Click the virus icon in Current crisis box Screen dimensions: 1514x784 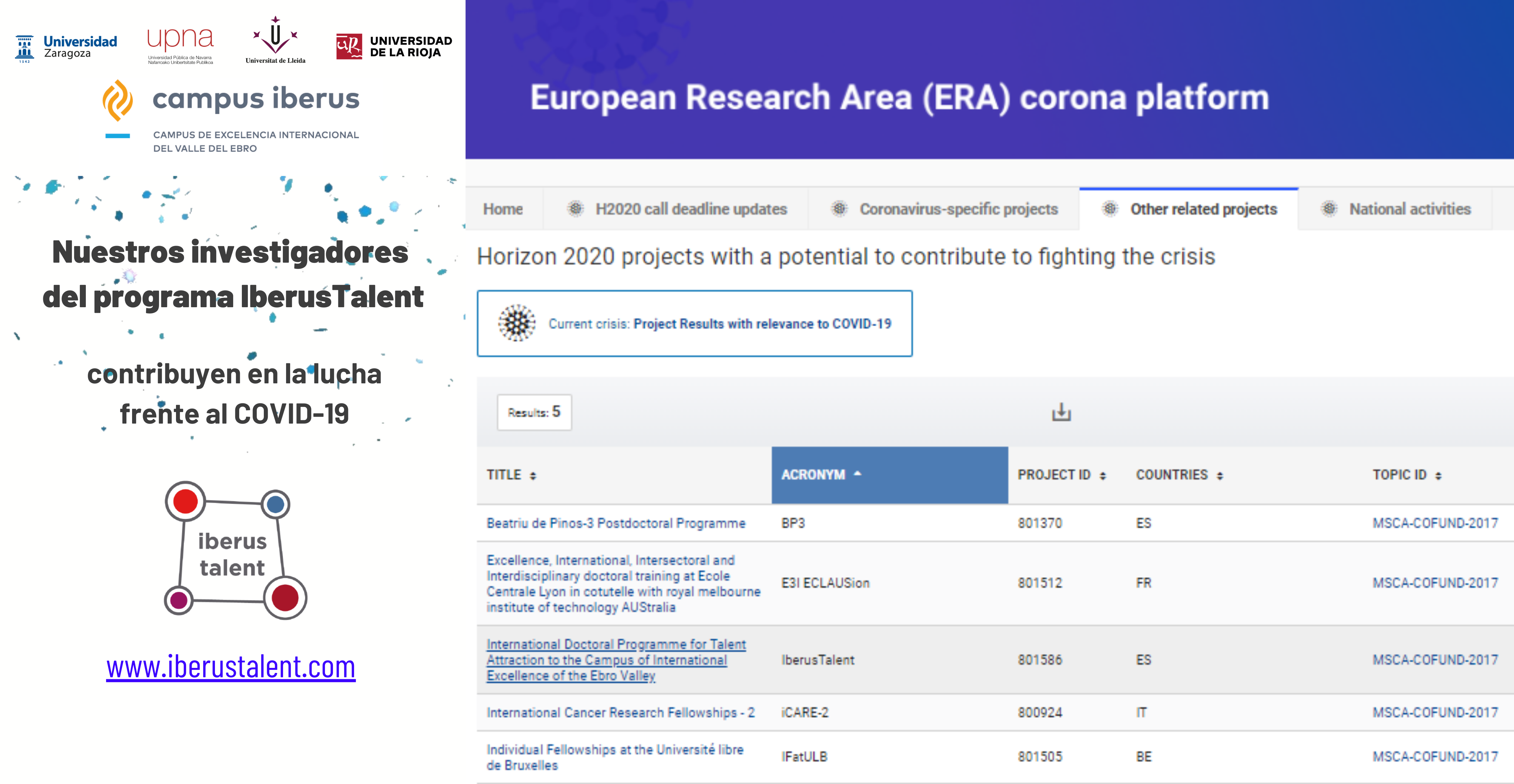click(517, 323)
